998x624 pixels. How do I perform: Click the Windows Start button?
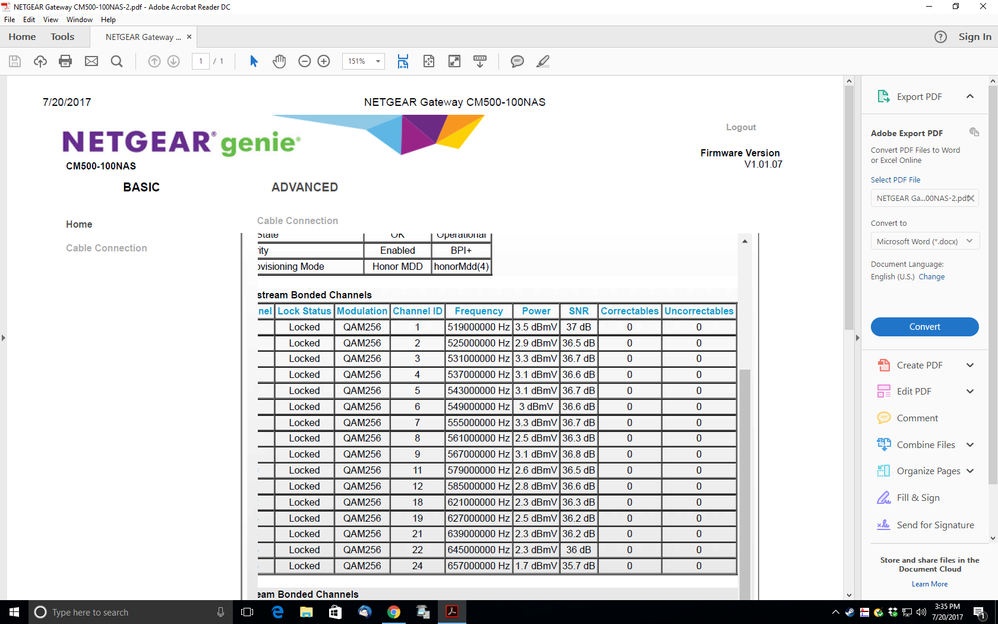(x=14, y=612)
